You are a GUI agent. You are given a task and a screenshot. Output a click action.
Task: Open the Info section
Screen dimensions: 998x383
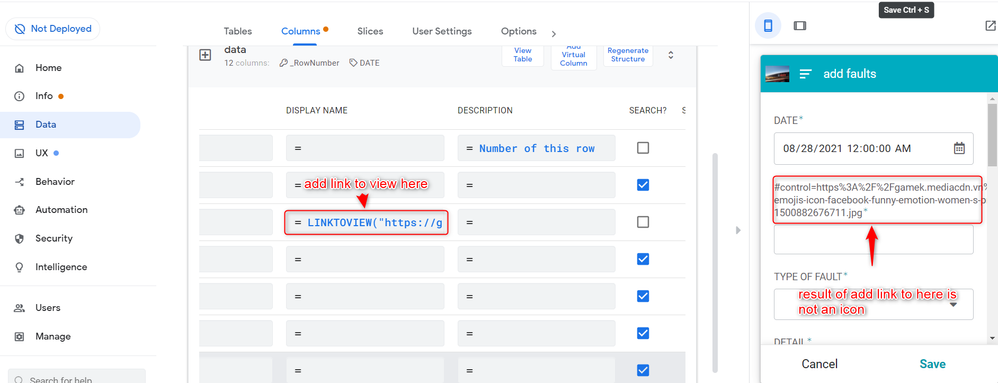[x=44, y=96]
